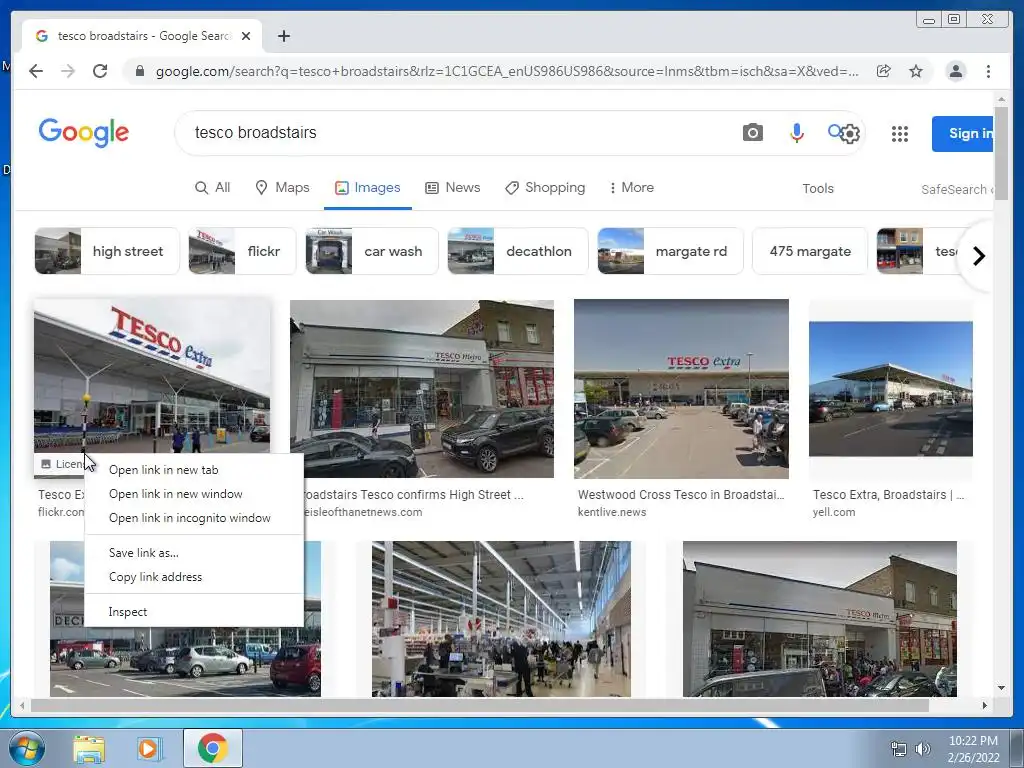Open the network tray icon
The width and height of the screenshot is (1024, 768).
pos(899,749)
